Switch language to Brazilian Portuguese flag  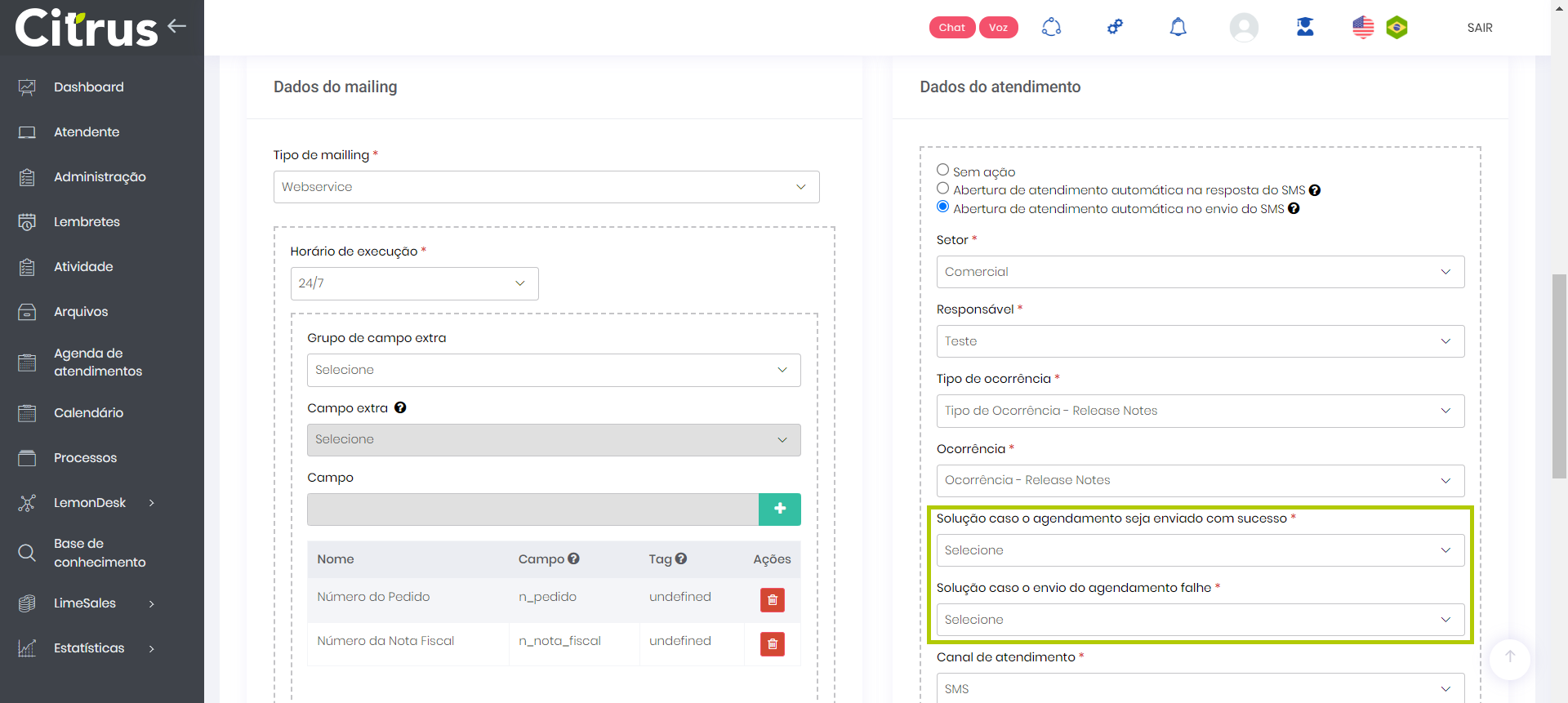tap(1396, 28)
